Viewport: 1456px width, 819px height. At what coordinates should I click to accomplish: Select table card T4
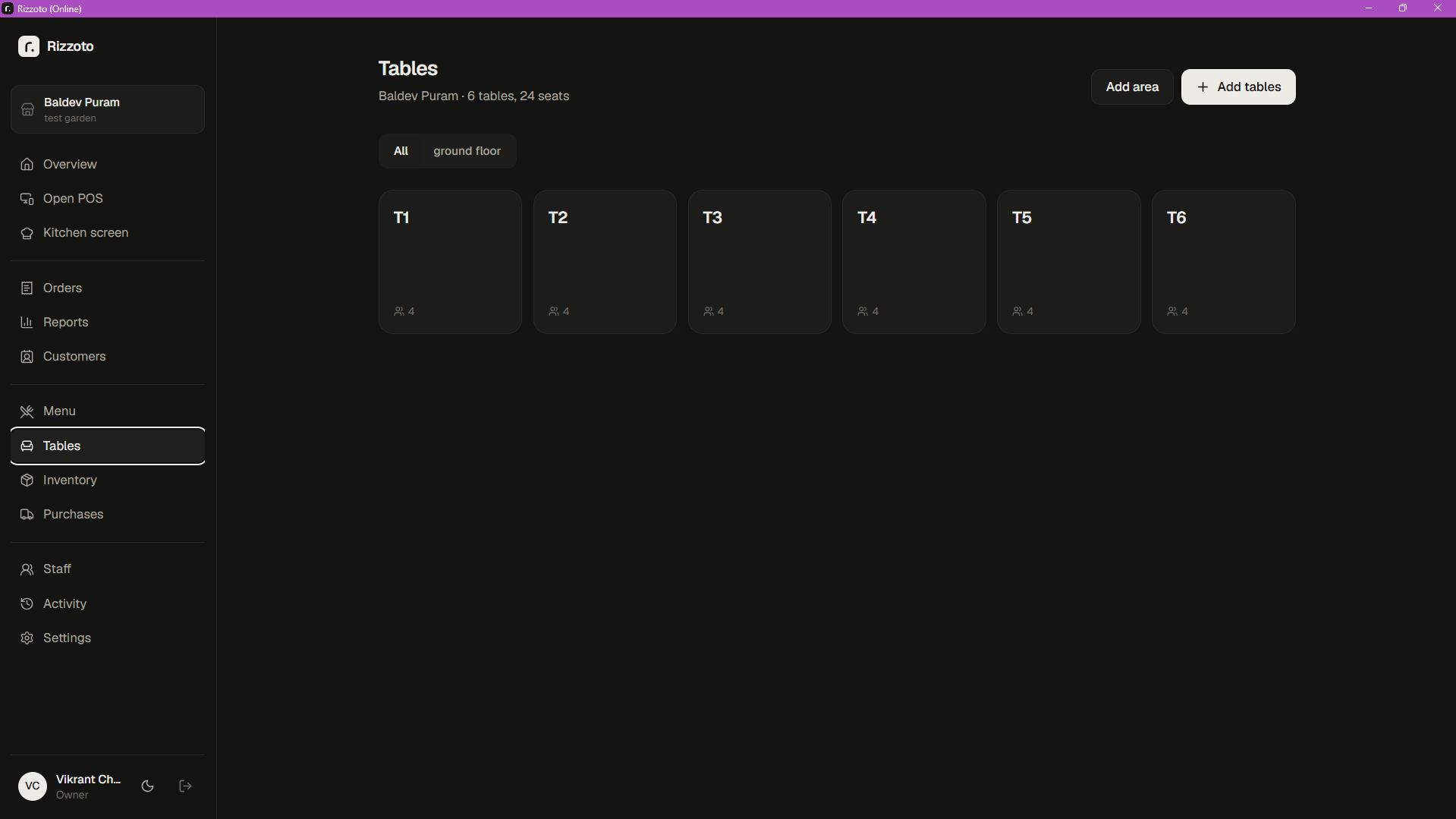pos(914,262)
